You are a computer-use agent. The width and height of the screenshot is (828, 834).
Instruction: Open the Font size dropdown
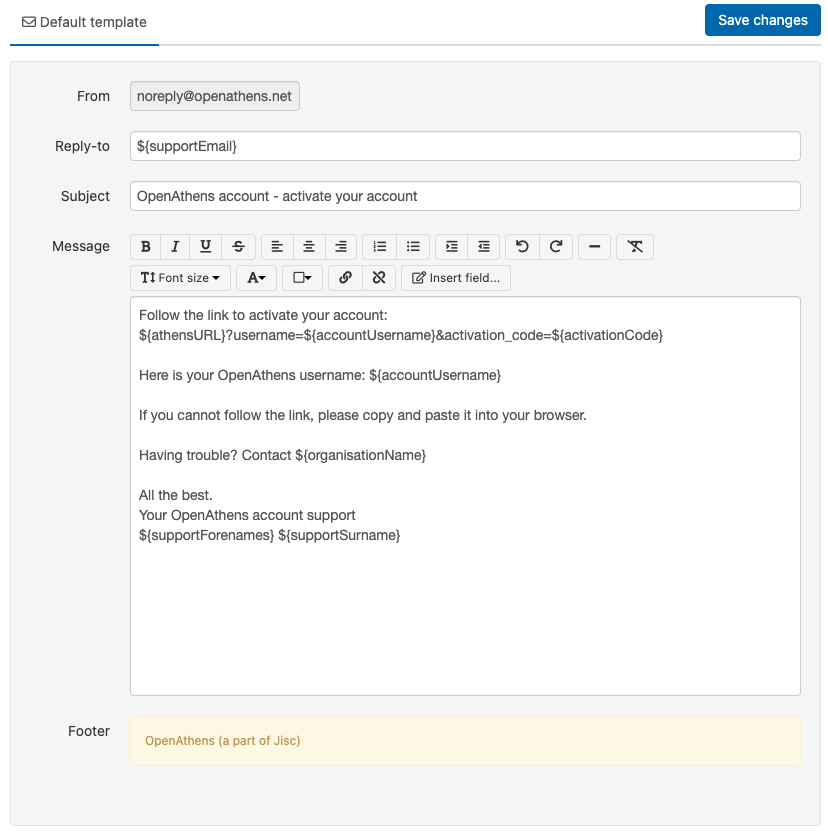point(180,278)
